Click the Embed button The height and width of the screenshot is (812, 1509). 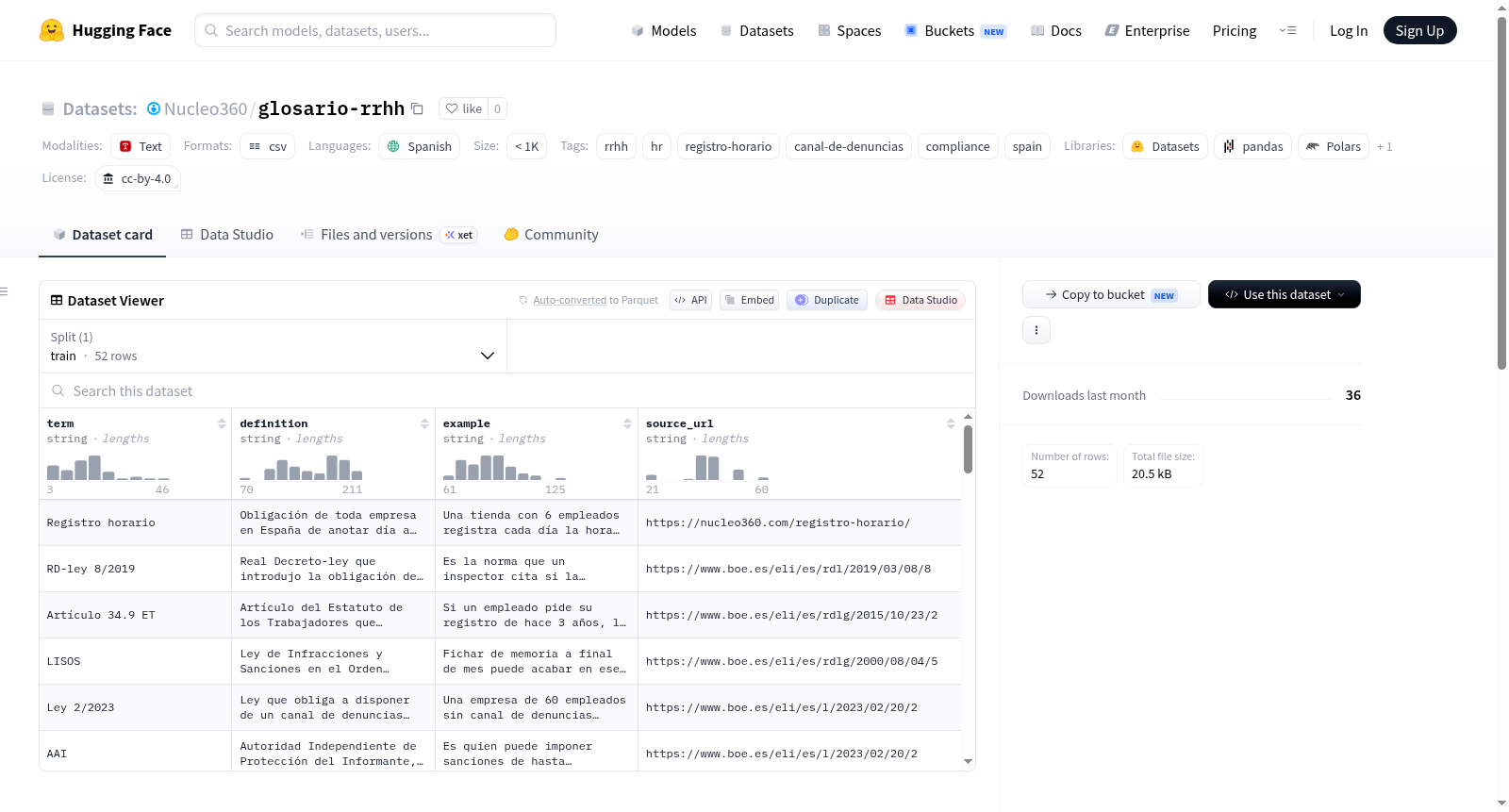pos(749,300)
